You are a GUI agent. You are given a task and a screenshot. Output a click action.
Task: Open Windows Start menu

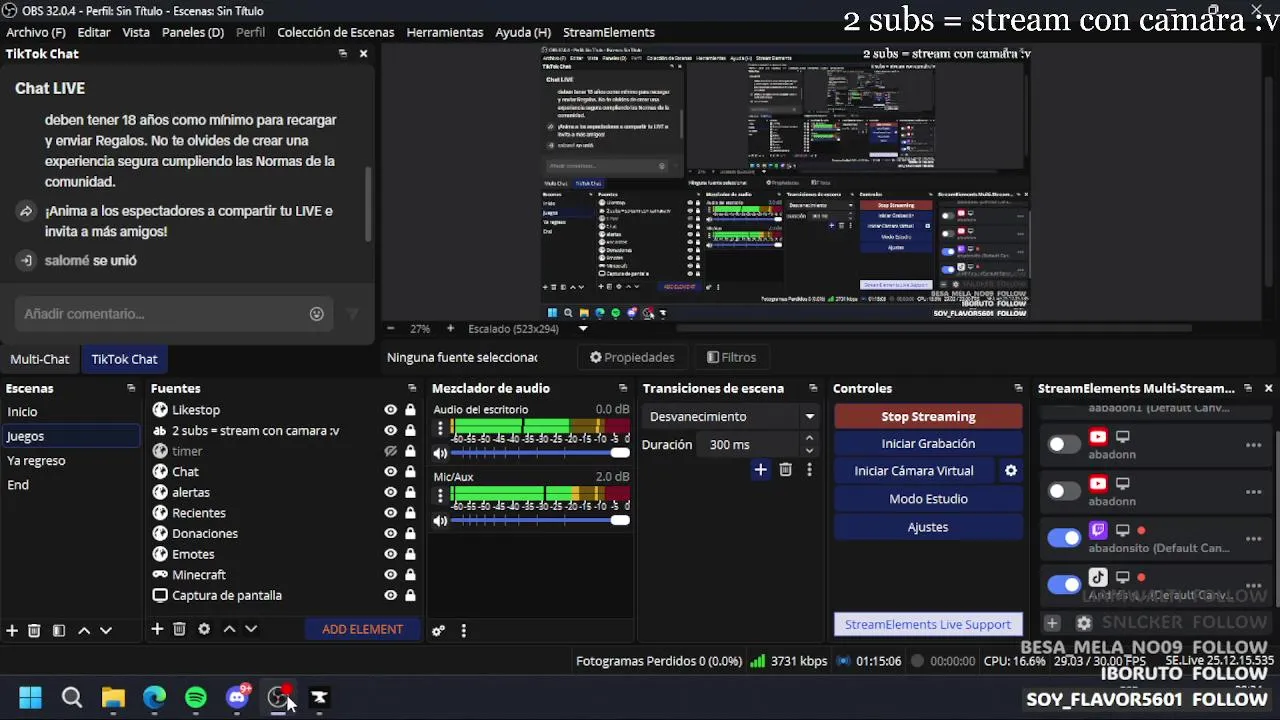point(31,697)
